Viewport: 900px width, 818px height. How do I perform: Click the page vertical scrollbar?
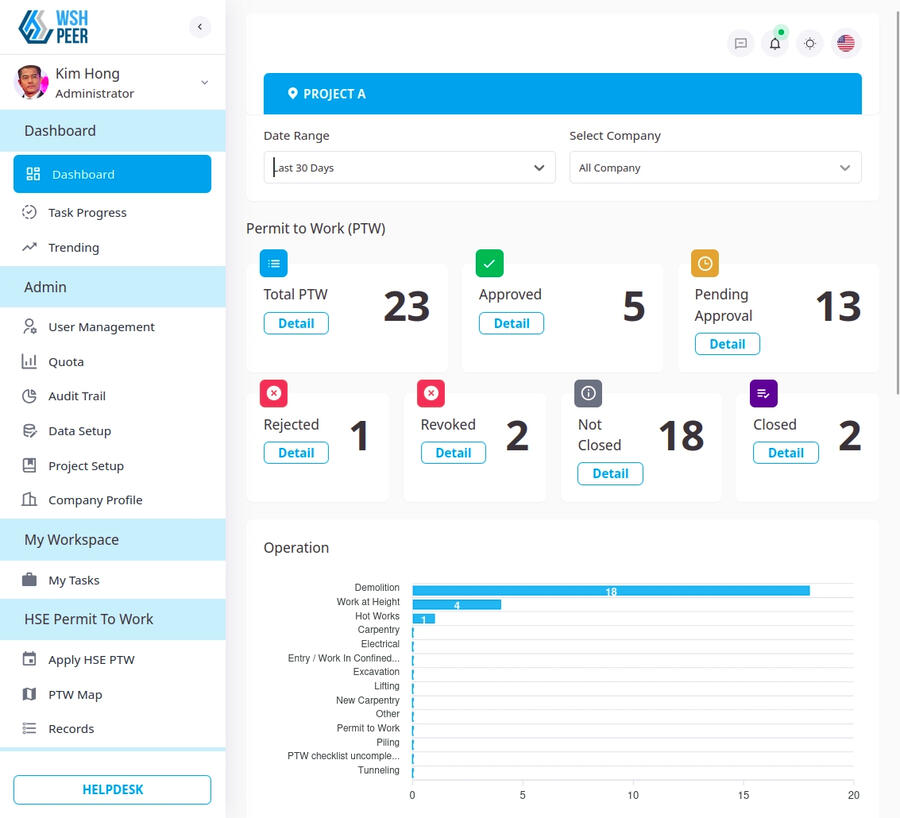pos(896,200)
